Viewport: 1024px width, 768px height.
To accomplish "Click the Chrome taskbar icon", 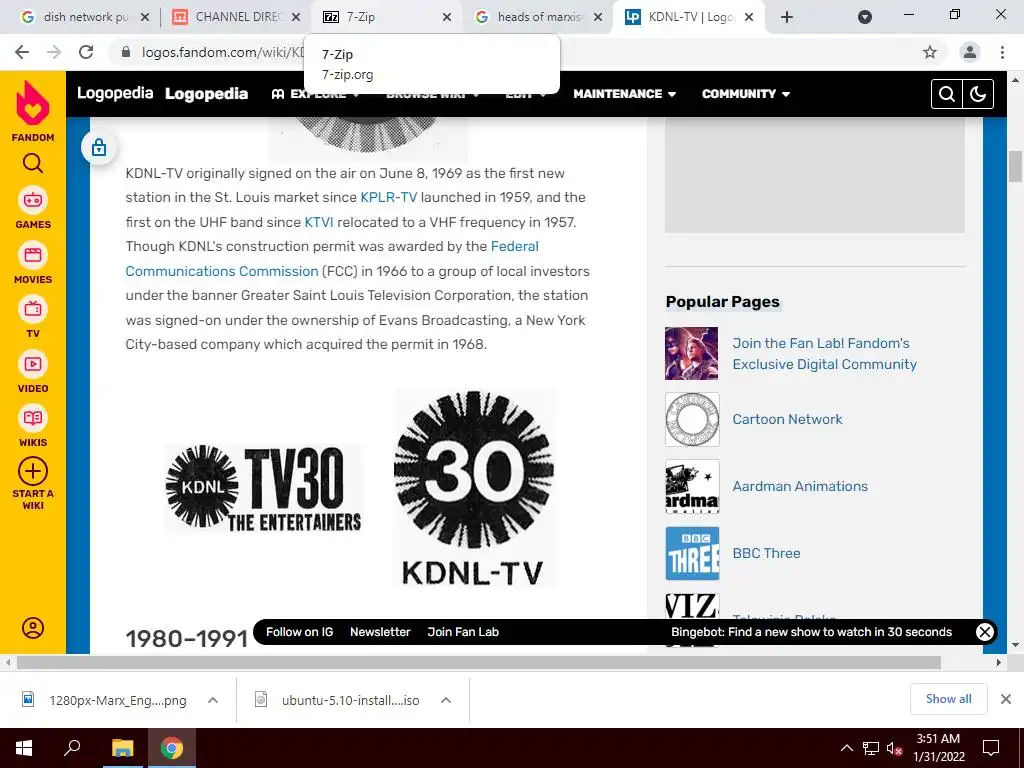I will (171, 748).
